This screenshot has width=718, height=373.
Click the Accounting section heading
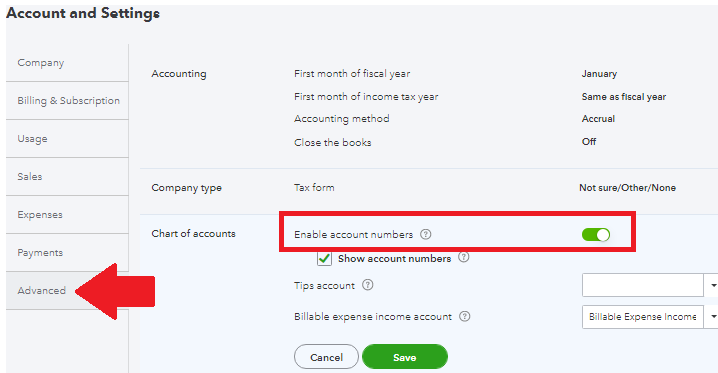point(179,74)
